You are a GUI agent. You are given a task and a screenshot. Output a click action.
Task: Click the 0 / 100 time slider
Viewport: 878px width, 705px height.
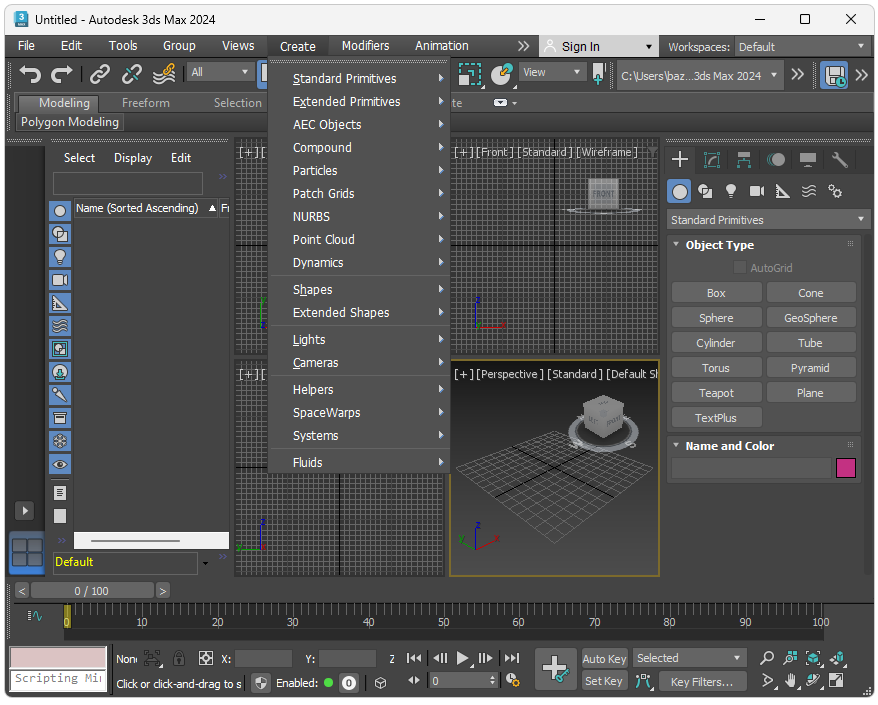click(92, 591)
